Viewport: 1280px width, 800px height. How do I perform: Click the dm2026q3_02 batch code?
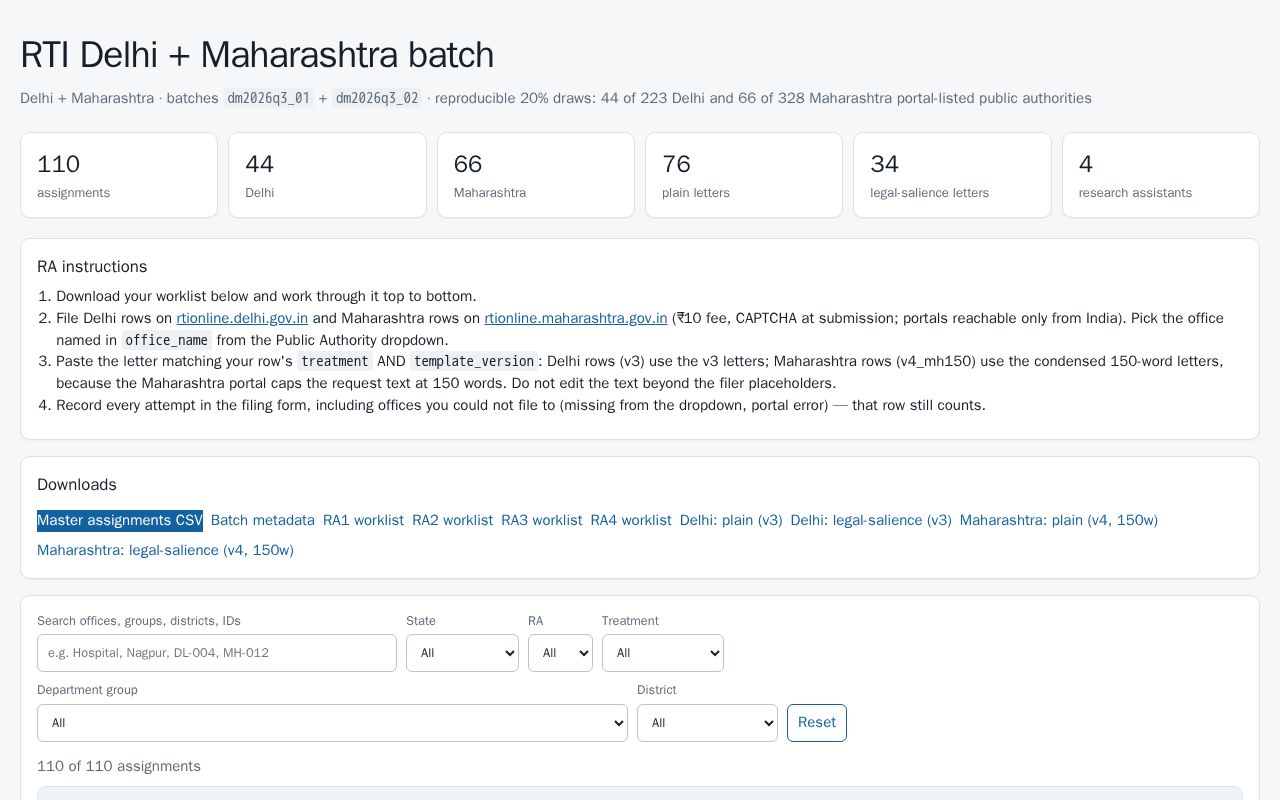point(378,98)
